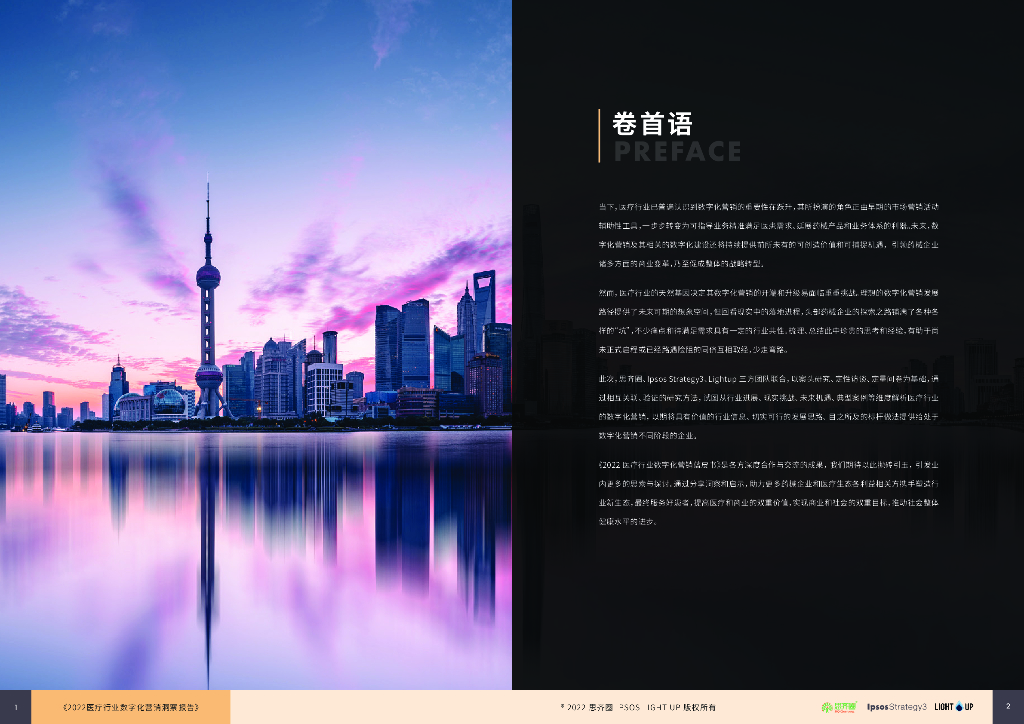This screenshot has height=724, width=1024.
Task: Click the © 2022 版权所有 copyright line
Action: tap(638, 707)
